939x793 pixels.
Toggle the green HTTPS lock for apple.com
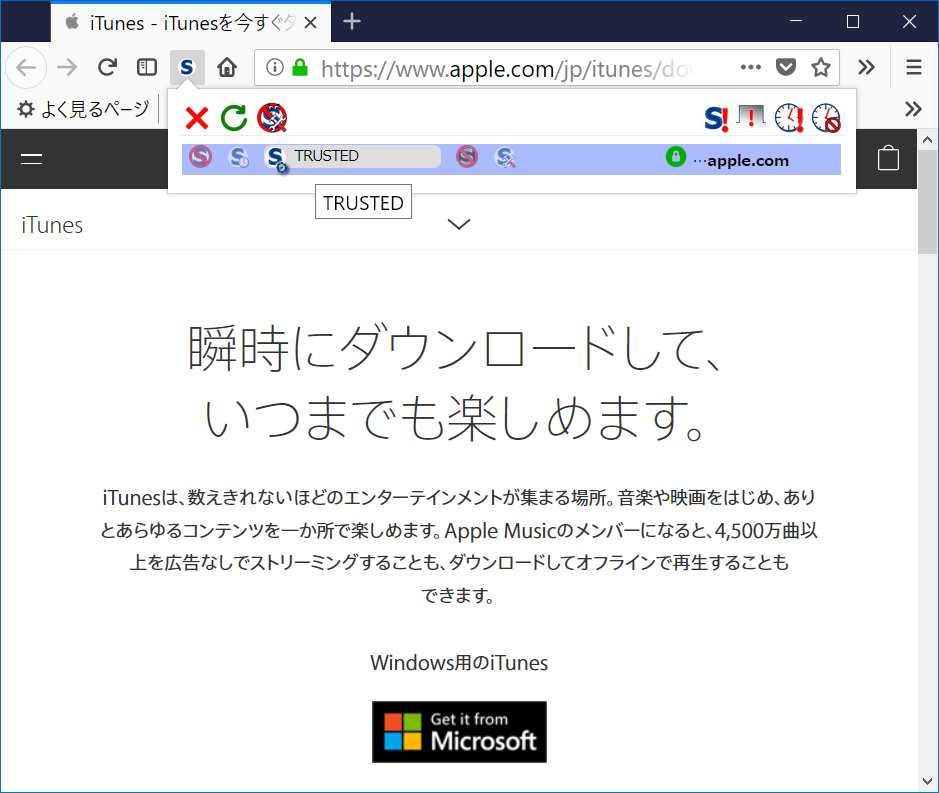coord(676,157)
